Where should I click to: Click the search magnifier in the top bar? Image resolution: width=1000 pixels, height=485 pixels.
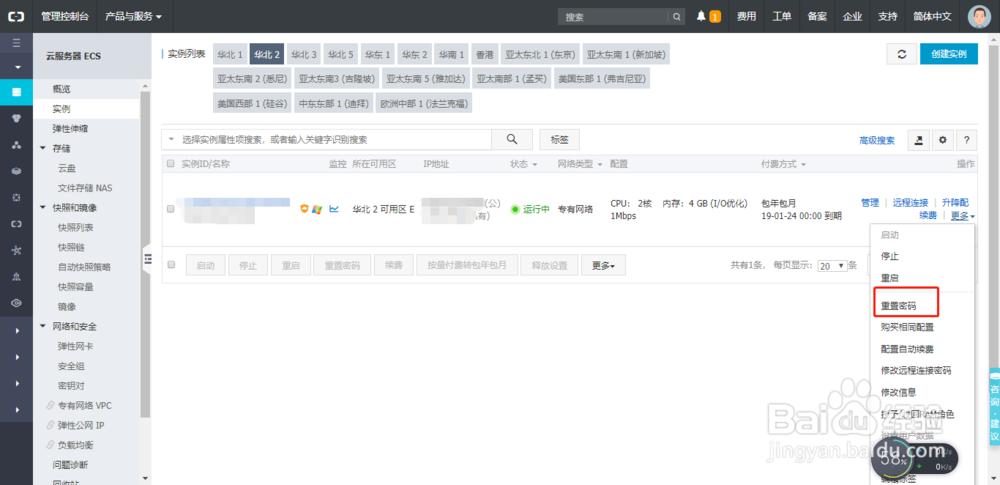(676, 17)
